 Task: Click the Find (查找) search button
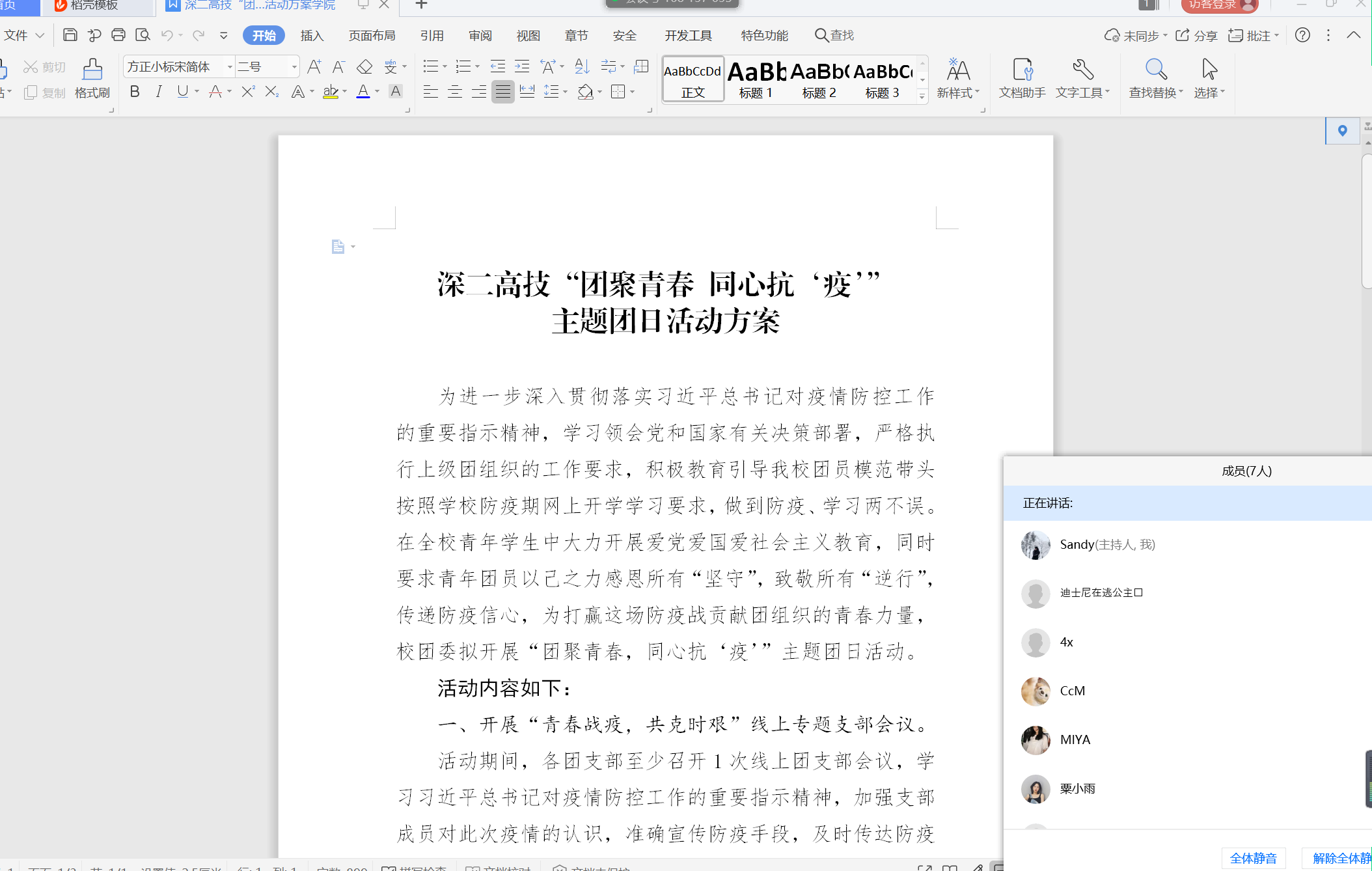[834, 35]
